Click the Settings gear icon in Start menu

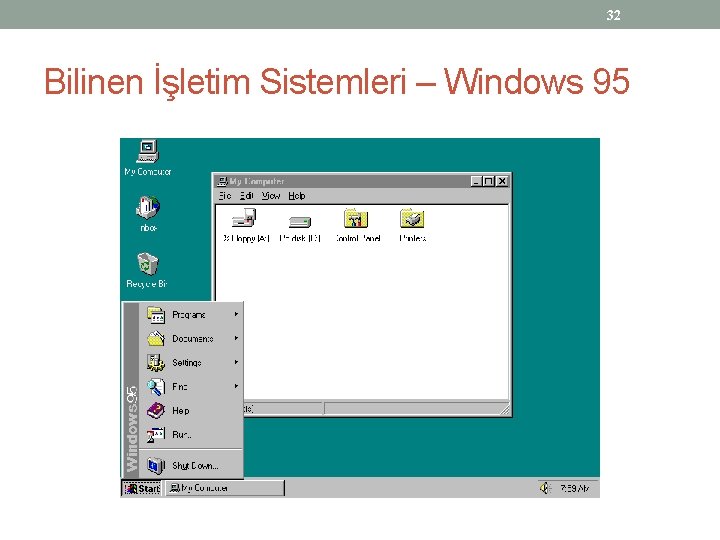tap(156, 362)
